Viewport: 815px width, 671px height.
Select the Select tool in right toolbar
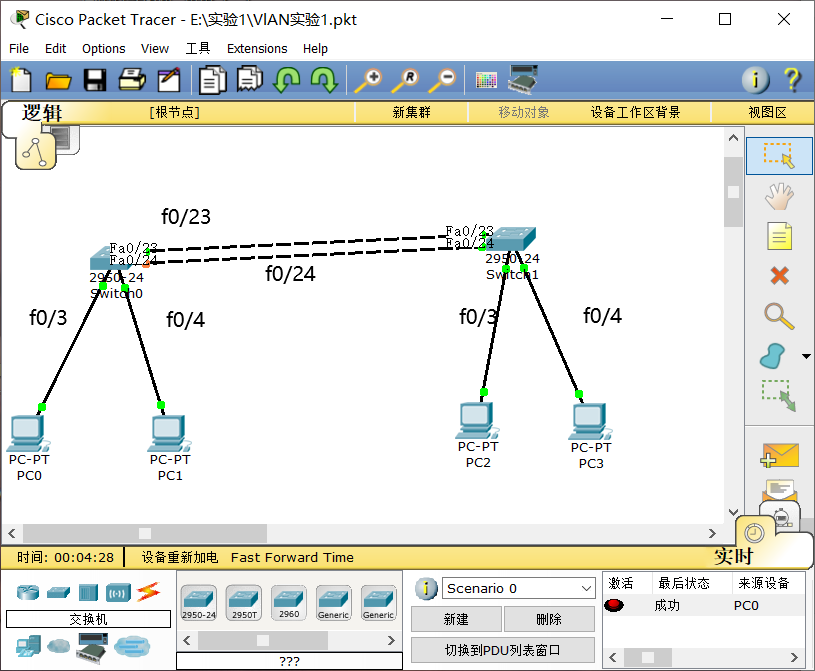pos(779,156)
